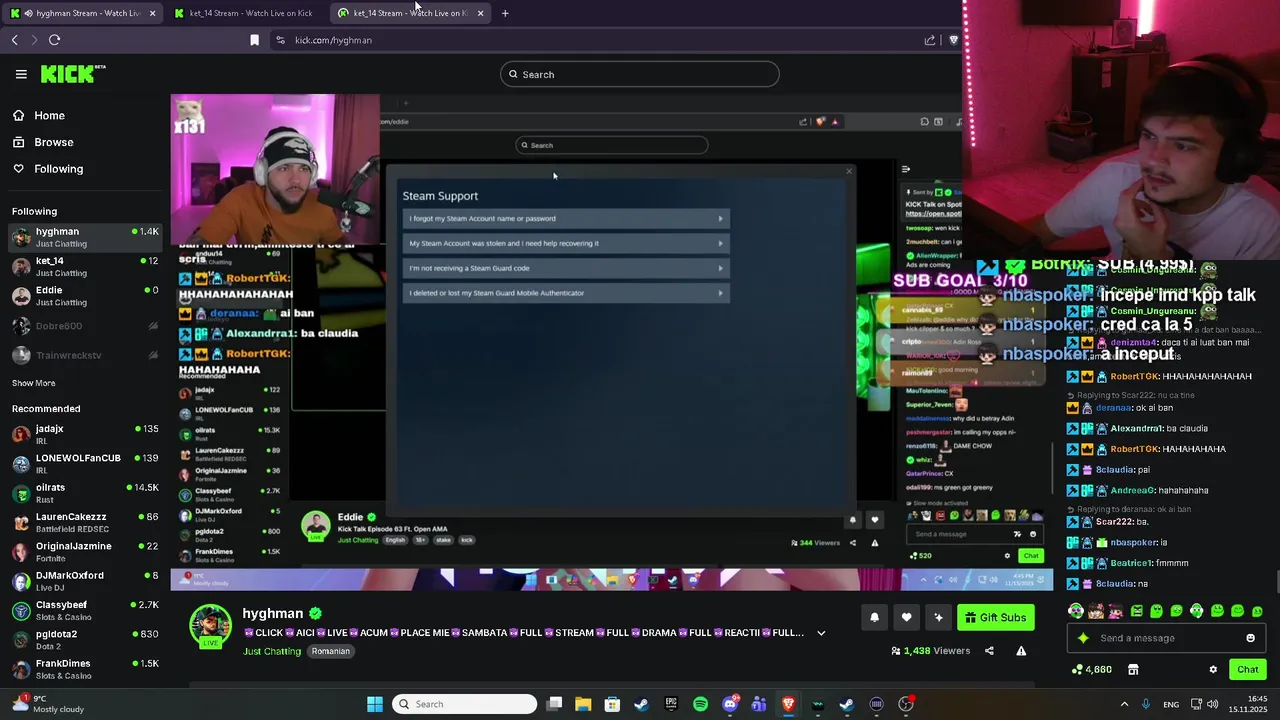Open the channel points shop icon

[1133, 669]
